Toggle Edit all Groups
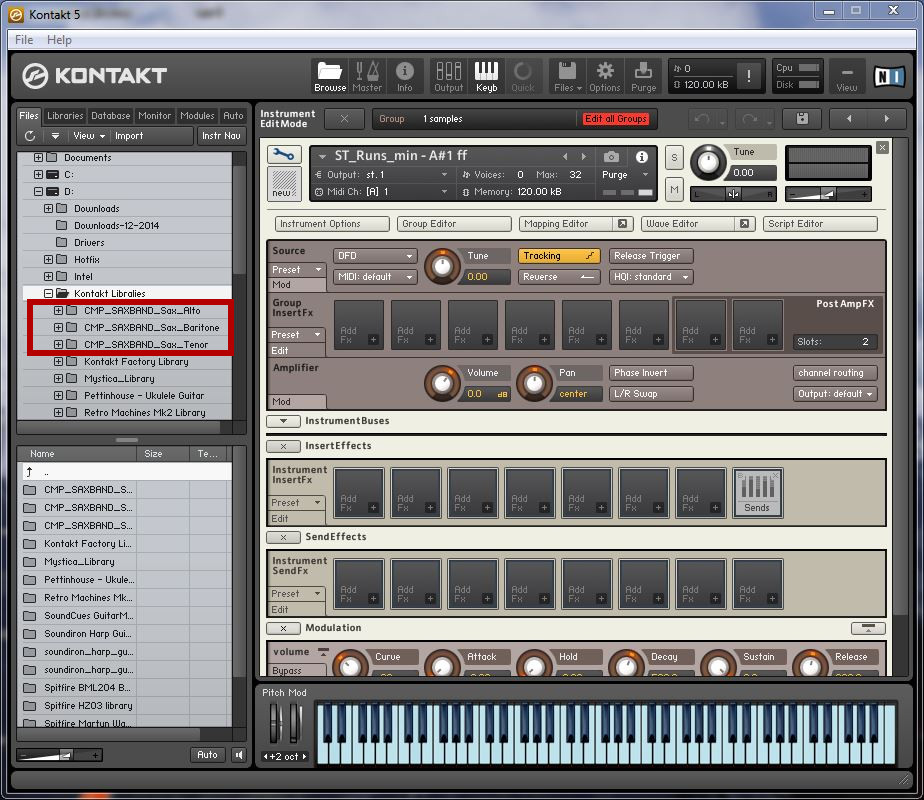The width and height of the screenshot is (924, 800). (x=616, y=119)
